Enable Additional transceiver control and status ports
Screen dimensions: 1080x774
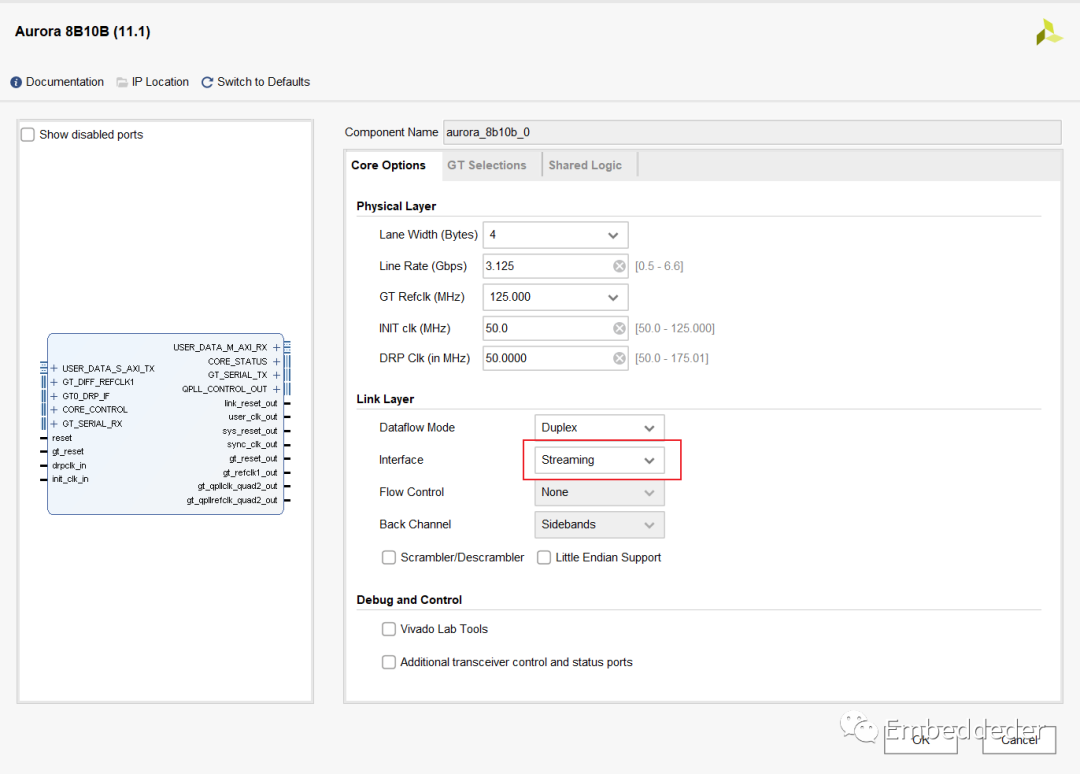388,662
